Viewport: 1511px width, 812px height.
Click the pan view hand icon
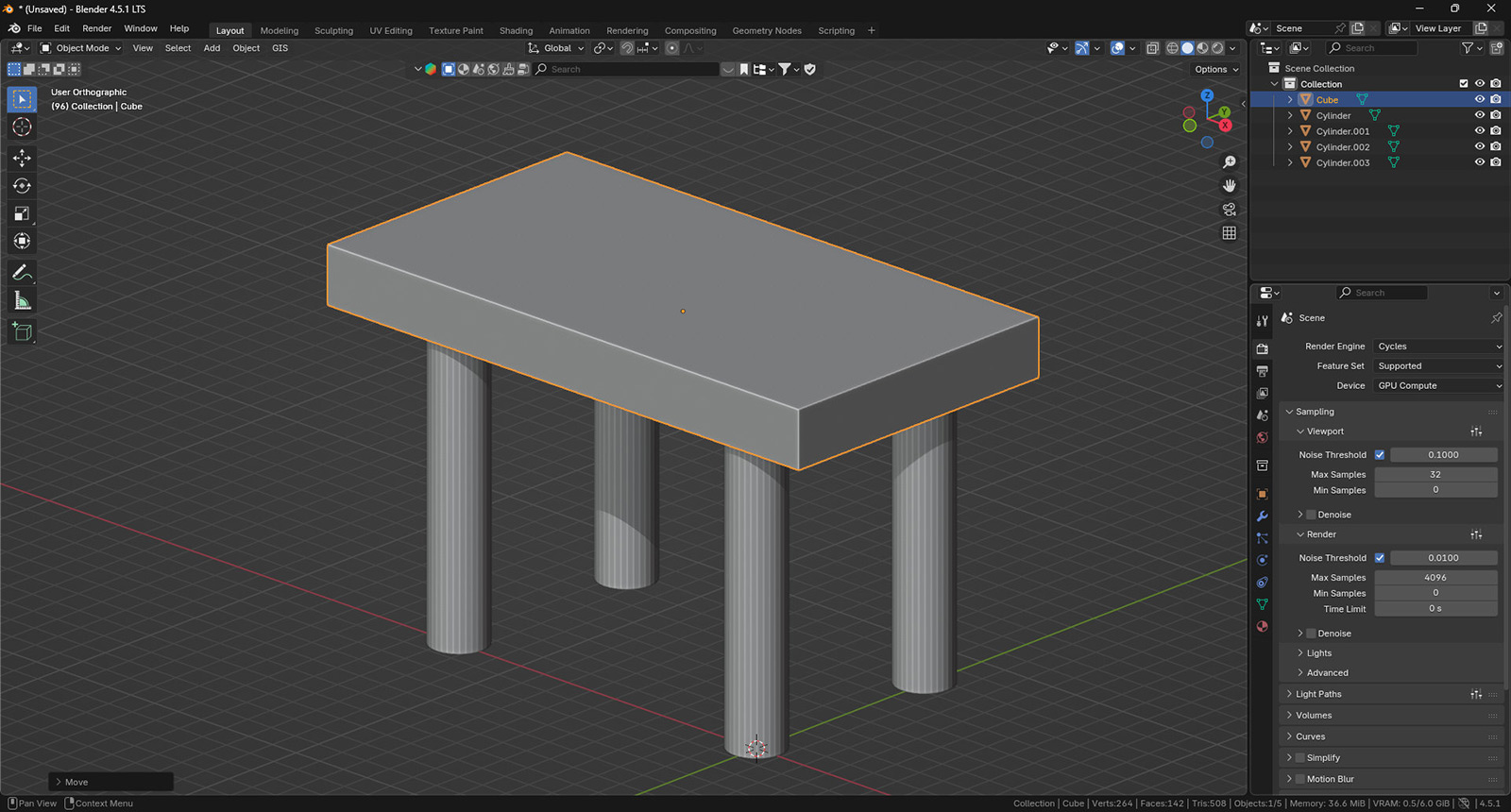click(x=1229, y=186)
